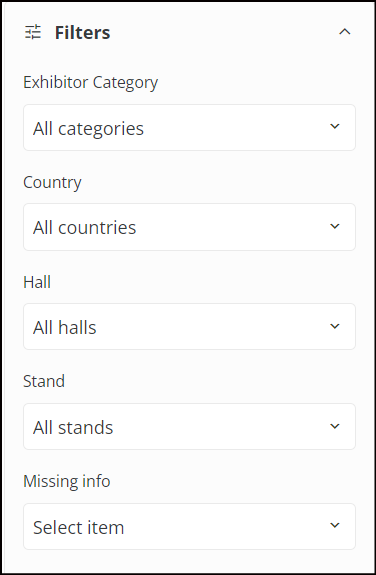Click the chevron icon in Missing info field

[335, 525]
